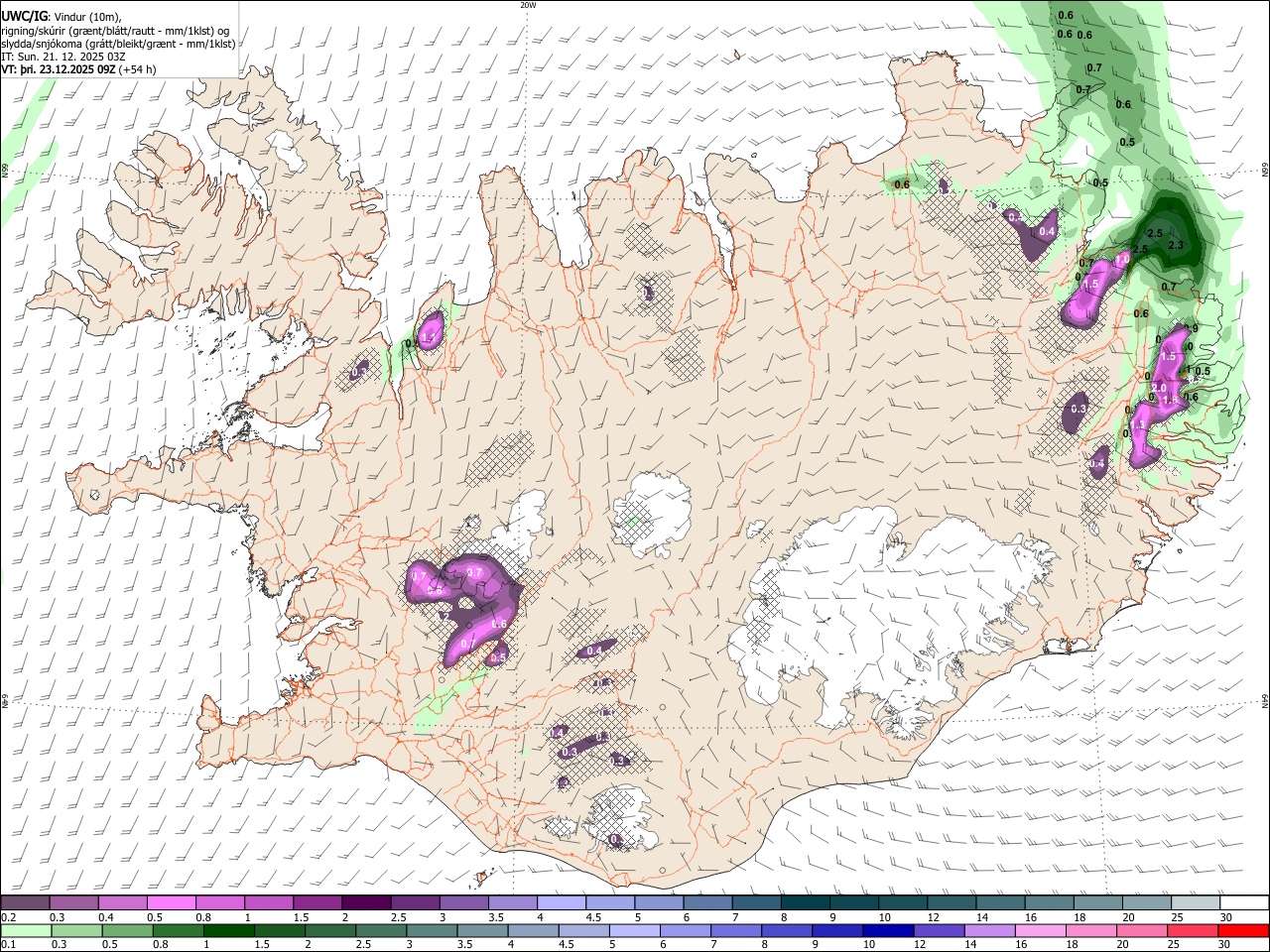Pick the bottom-row swatch between 2 and 2.5
Viewport: 1270px width, 952px height.
tap(330, 930)
